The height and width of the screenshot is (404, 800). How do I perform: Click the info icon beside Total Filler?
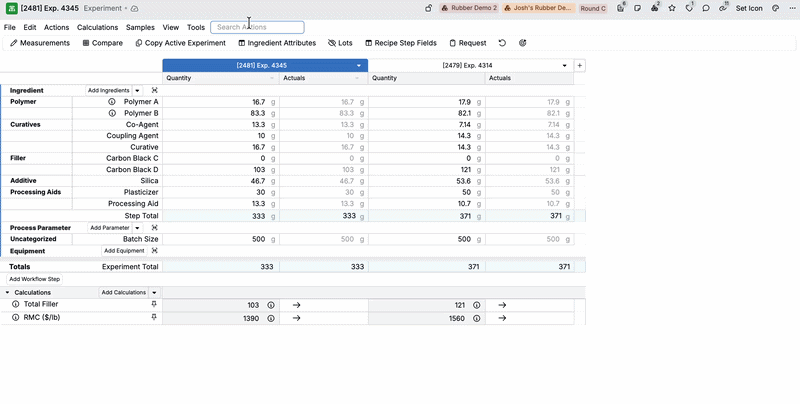16,304
